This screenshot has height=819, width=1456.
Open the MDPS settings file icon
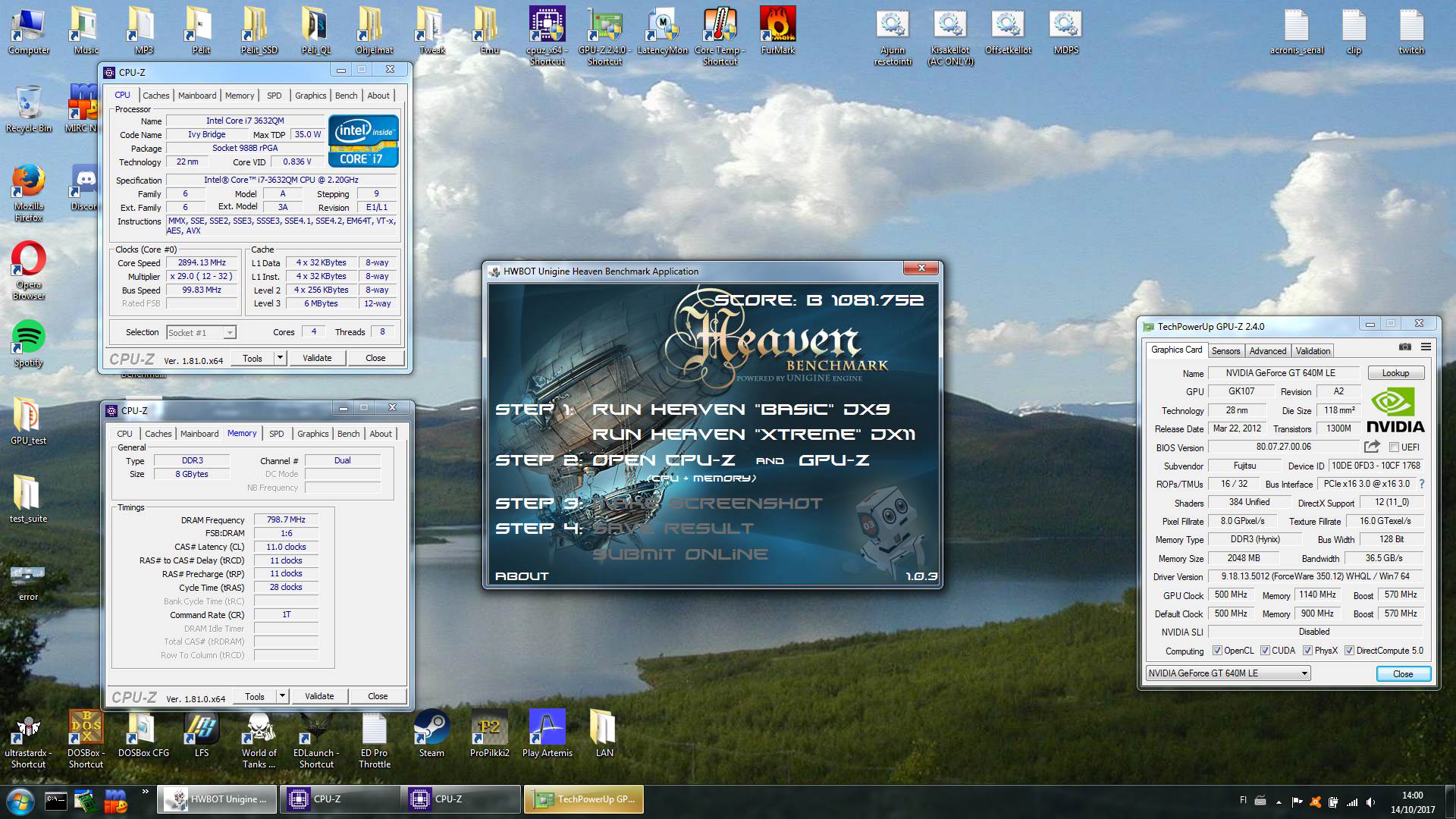click(x=1065, y=30)
